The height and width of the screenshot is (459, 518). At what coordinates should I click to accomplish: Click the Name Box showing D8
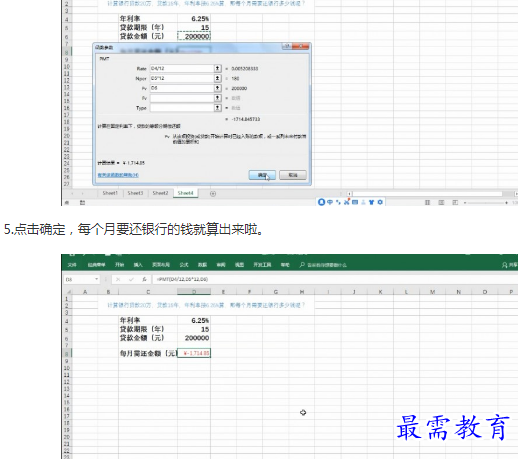[x=79, y=279]
